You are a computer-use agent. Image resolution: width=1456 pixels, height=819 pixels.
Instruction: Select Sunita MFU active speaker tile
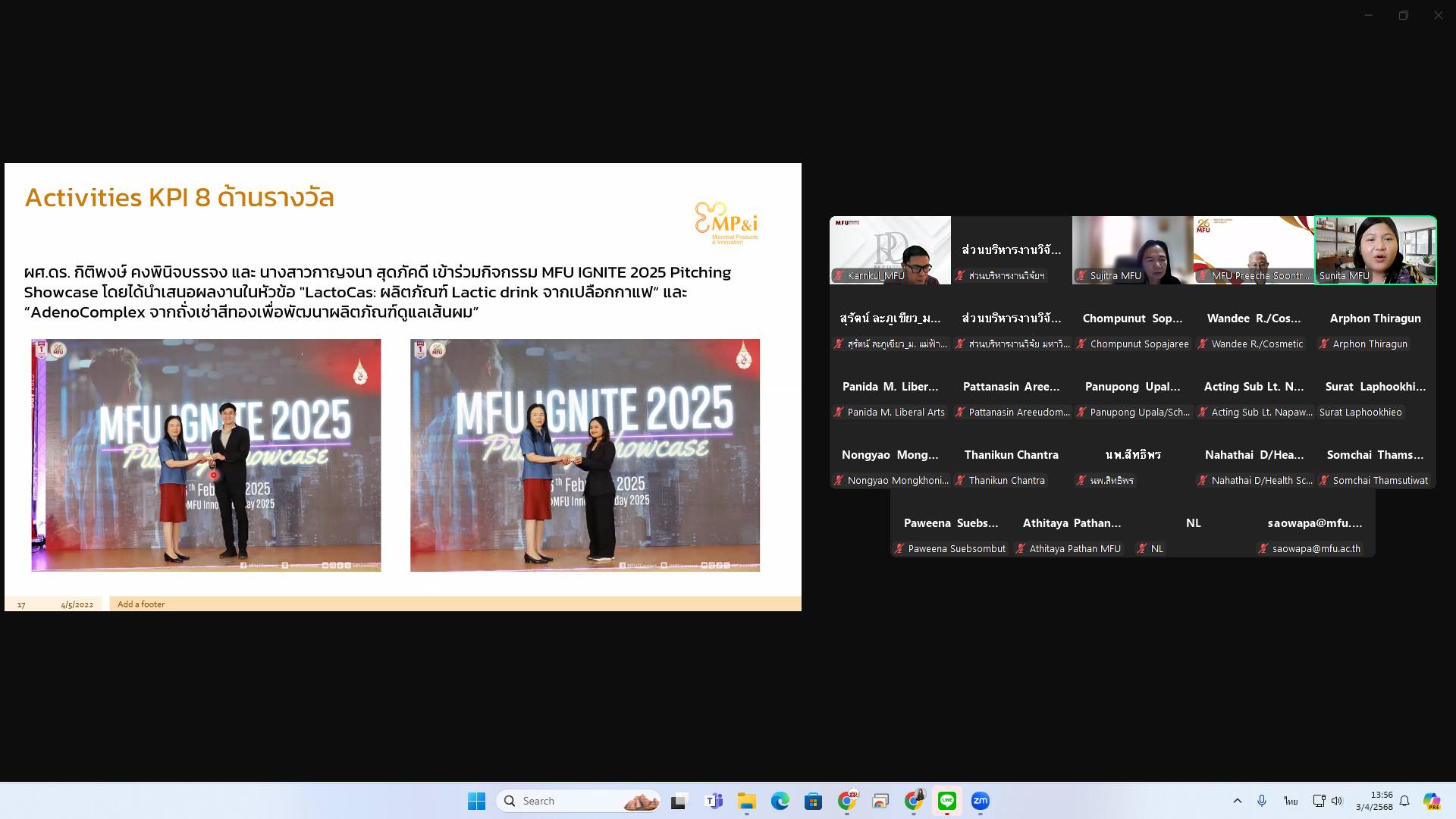1376,250
